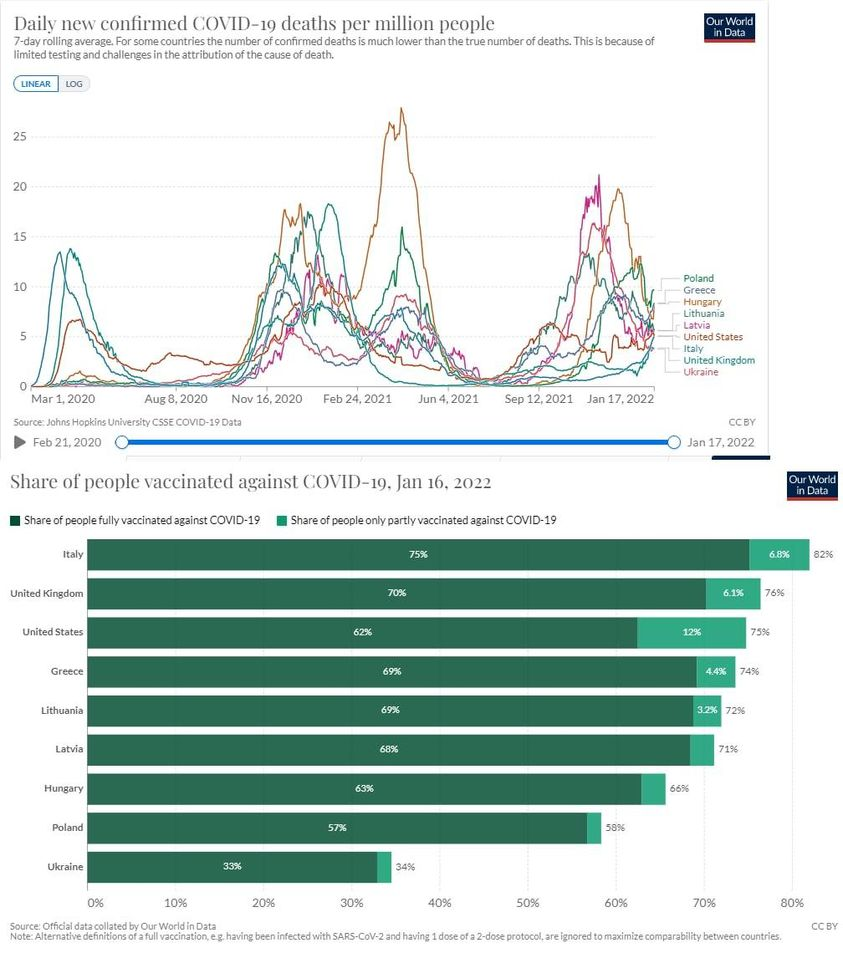
Task: Select the LINEAR scale option
Action: (x=36, y=84)
